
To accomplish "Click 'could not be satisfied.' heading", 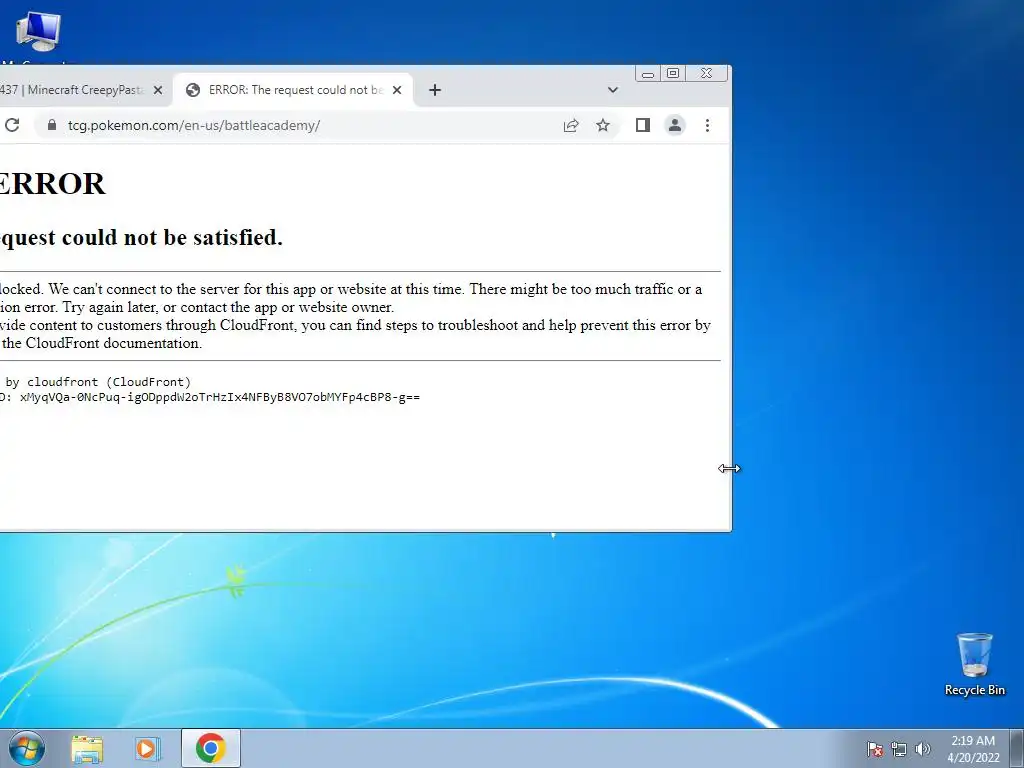I will [172, 237].
